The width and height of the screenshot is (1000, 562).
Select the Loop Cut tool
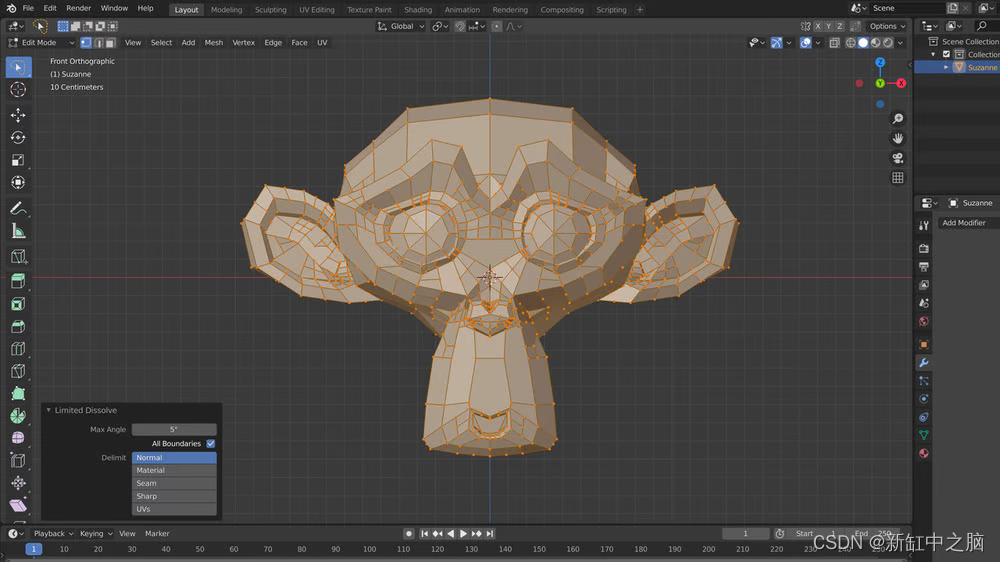18,348
